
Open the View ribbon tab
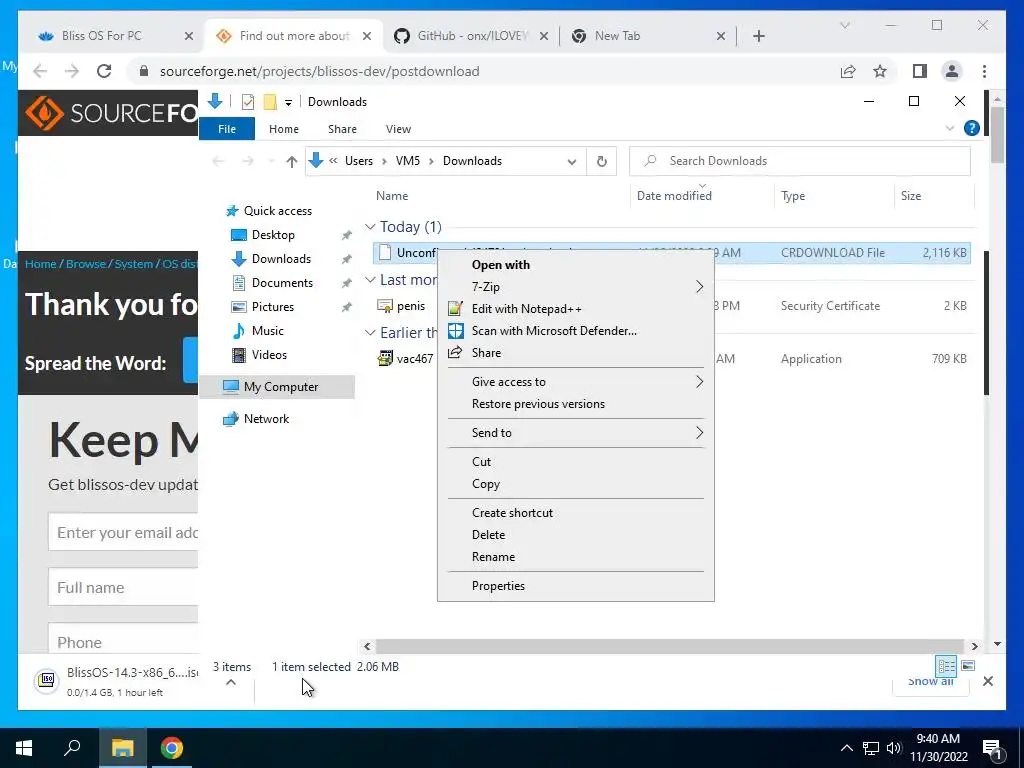(x=398, y=129)
